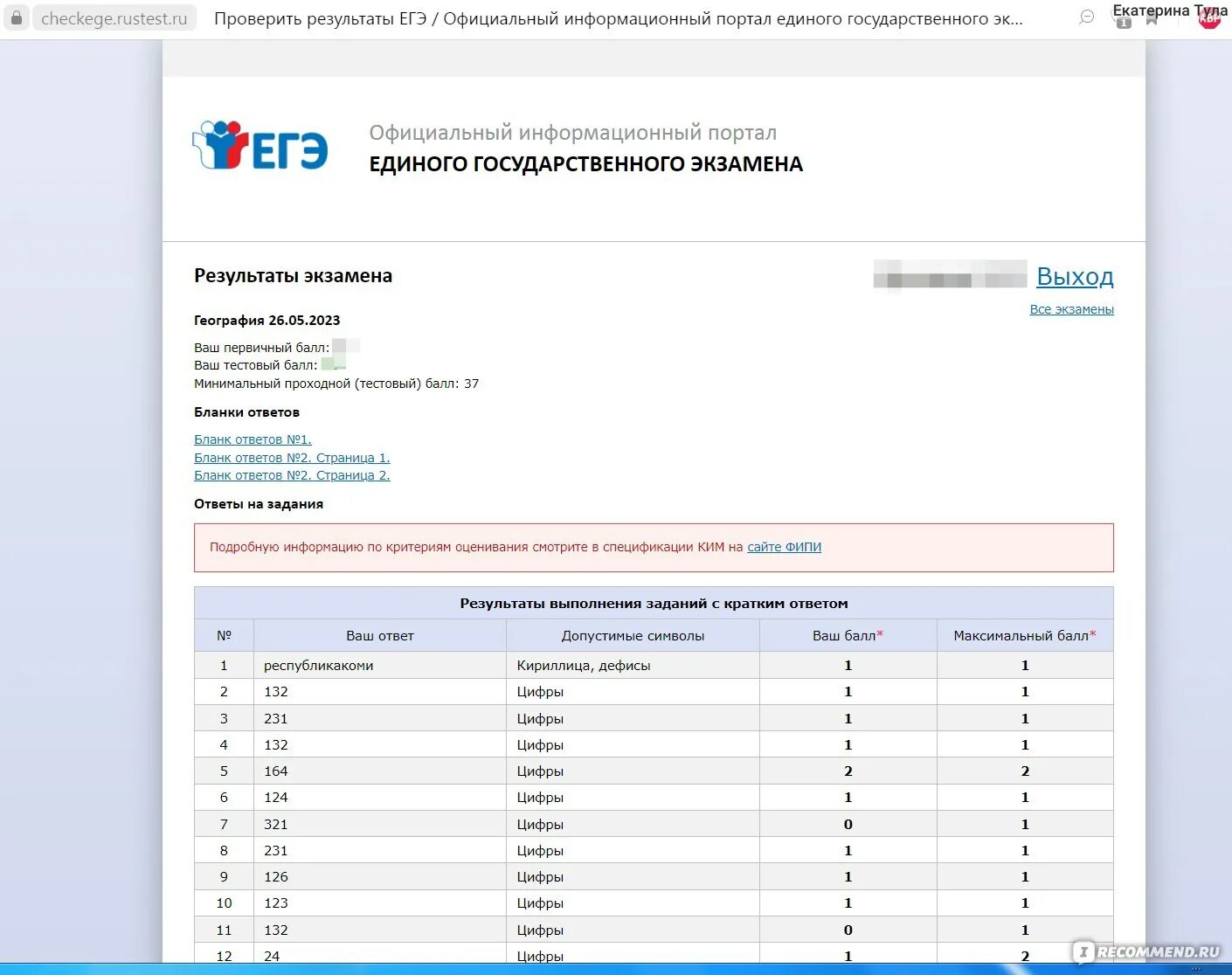Click the score 2 in row 5 Ваш балл

coord(848,771)
